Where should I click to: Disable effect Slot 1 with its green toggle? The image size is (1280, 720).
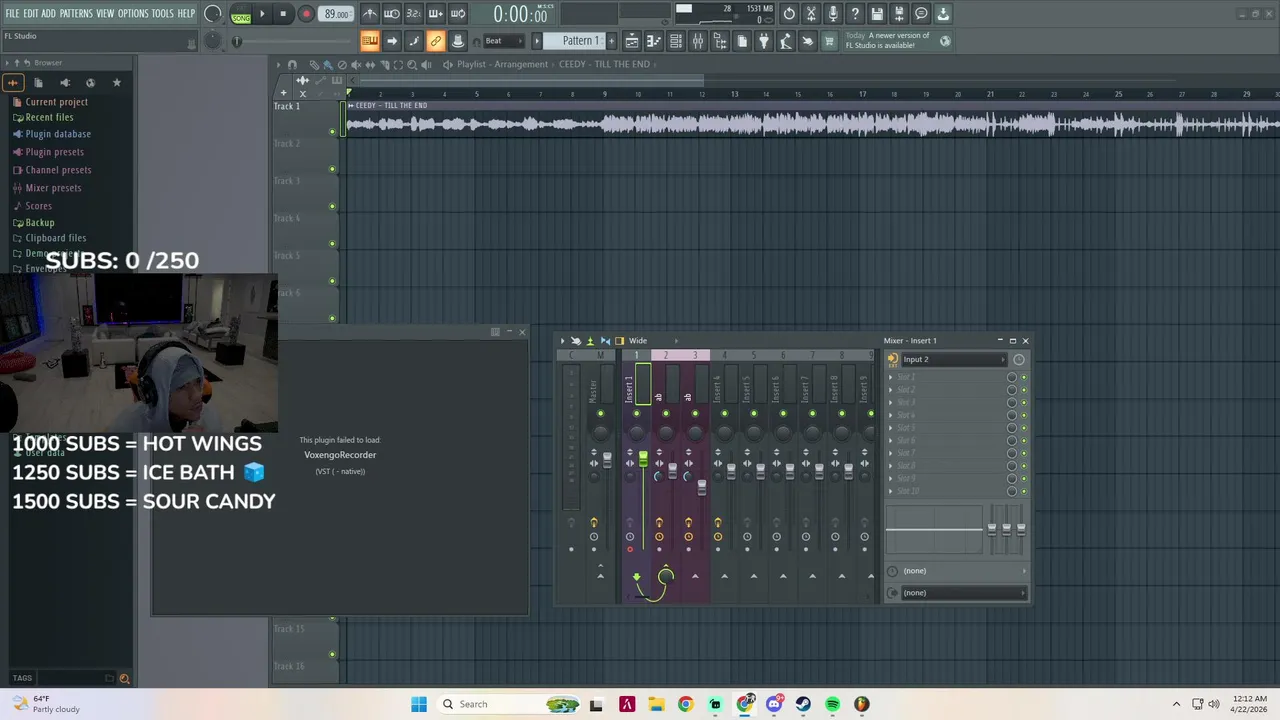point(1023,377)
